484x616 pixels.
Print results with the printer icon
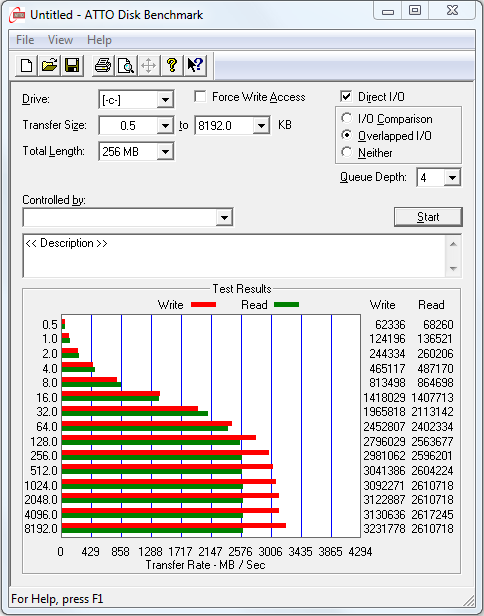pos(103,65)
